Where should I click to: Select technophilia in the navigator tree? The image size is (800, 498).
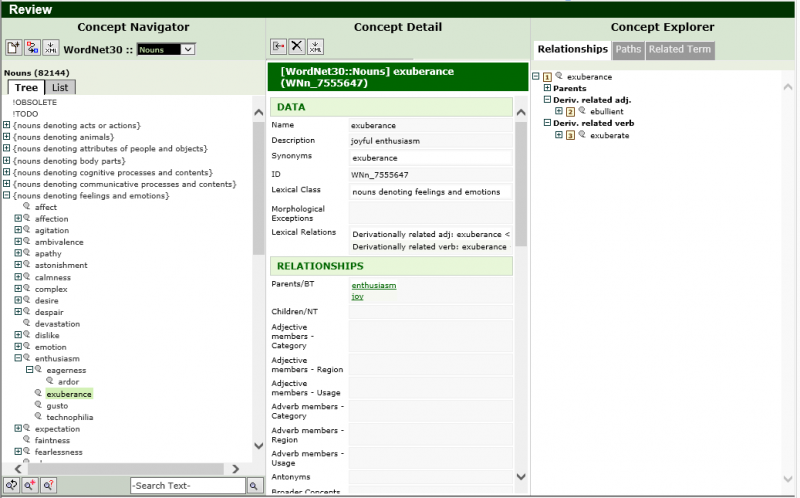70,417
